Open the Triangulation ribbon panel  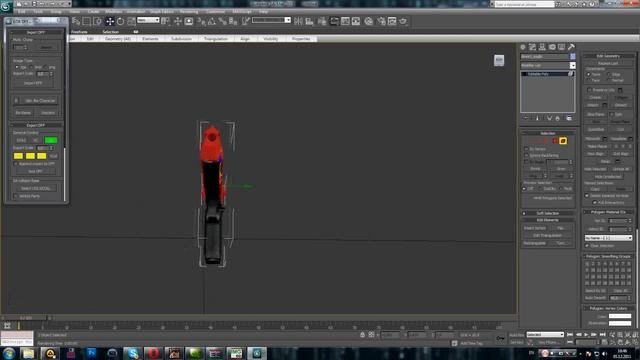point(216,39)
